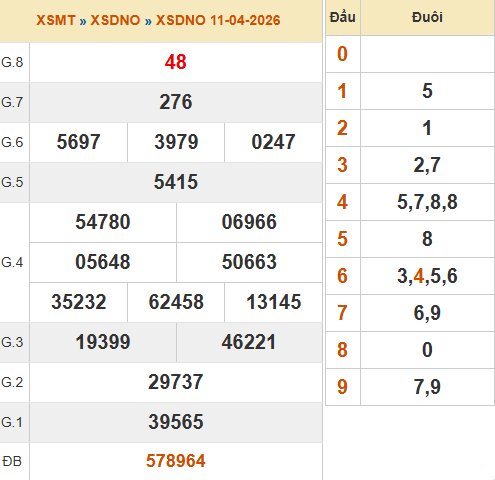This screenshot has width=495, height=480.
Task: Click tail values 7,9 for head 9
Action: coord(427,387)
